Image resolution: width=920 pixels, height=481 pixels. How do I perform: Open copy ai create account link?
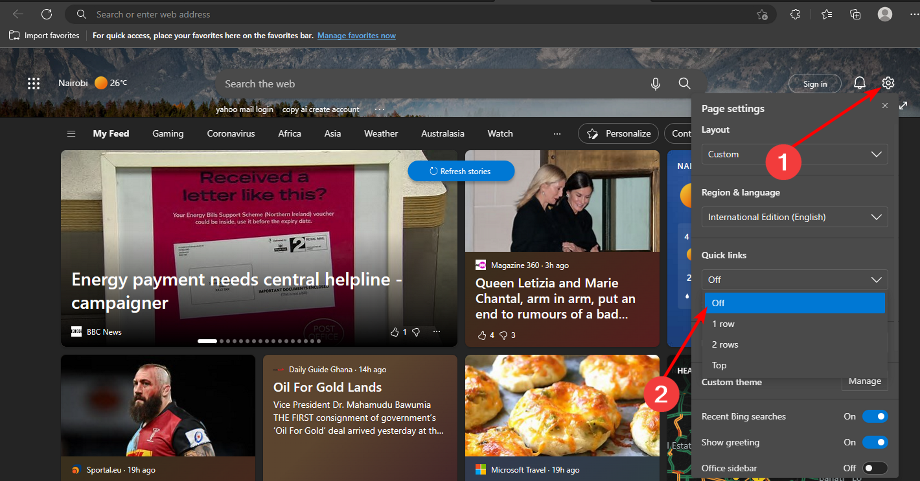point(321,110)
